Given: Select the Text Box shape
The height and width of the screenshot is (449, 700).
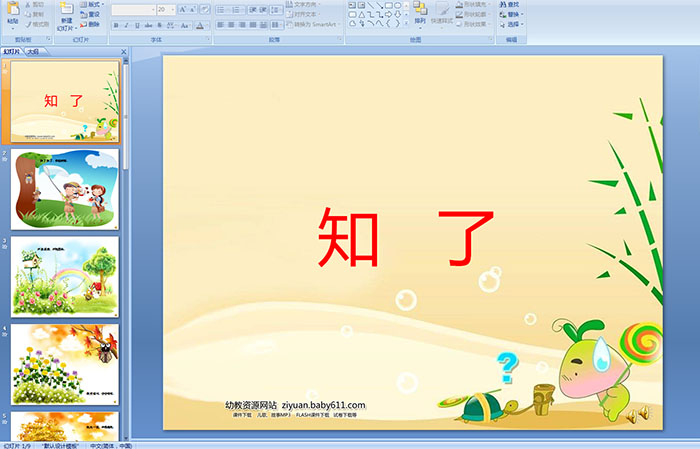Looking at the screenshot, I should (352, 5).
